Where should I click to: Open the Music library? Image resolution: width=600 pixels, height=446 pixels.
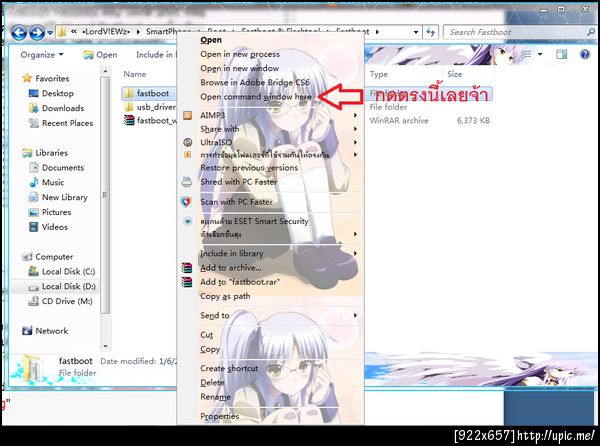pyautogui.click(x=47, y=182)
